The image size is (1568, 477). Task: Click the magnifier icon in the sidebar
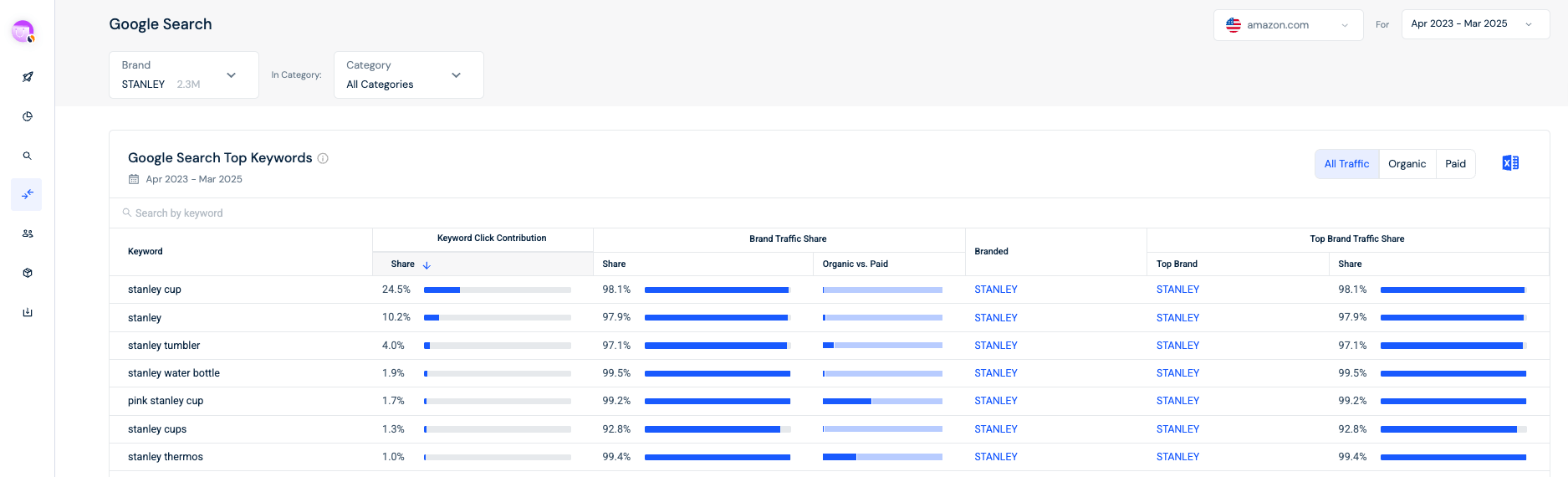pyautogui.click(x=28, y=156)
